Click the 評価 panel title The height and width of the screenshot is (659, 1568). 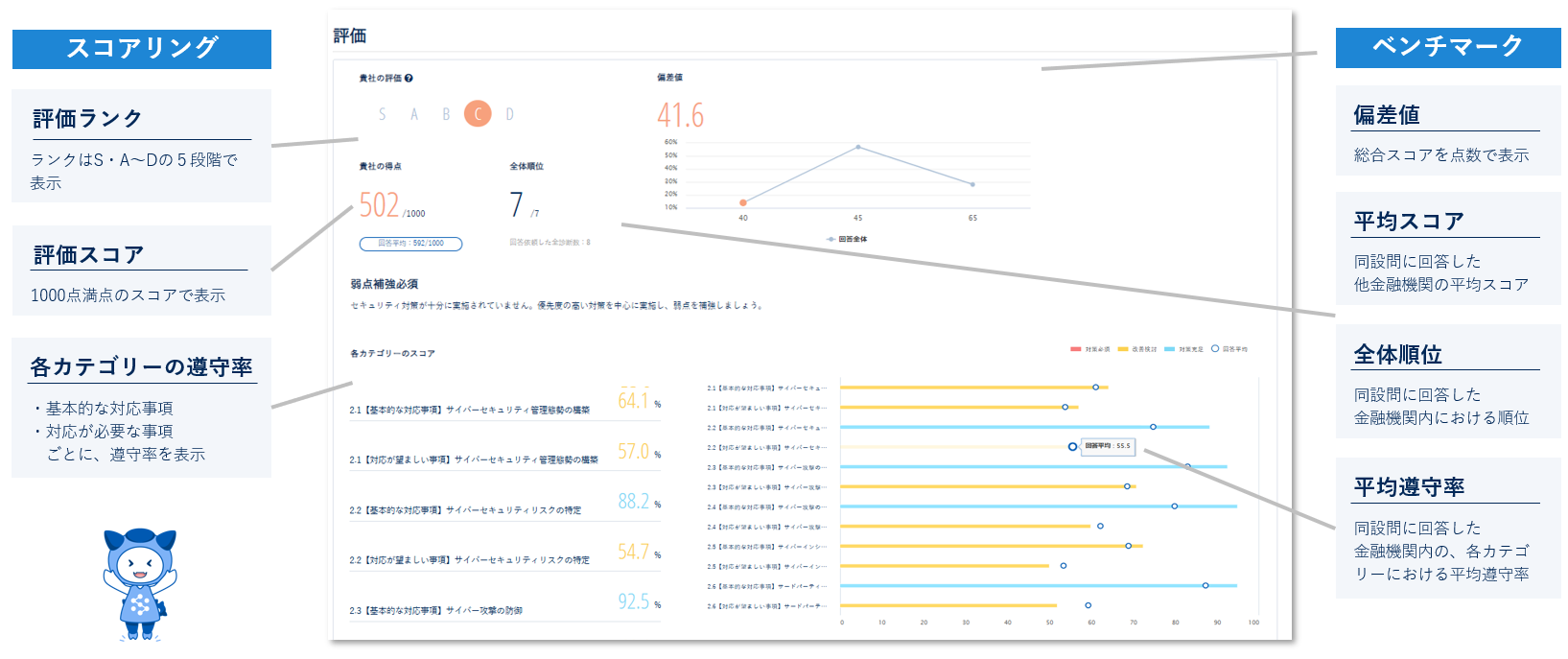[350, 35]
